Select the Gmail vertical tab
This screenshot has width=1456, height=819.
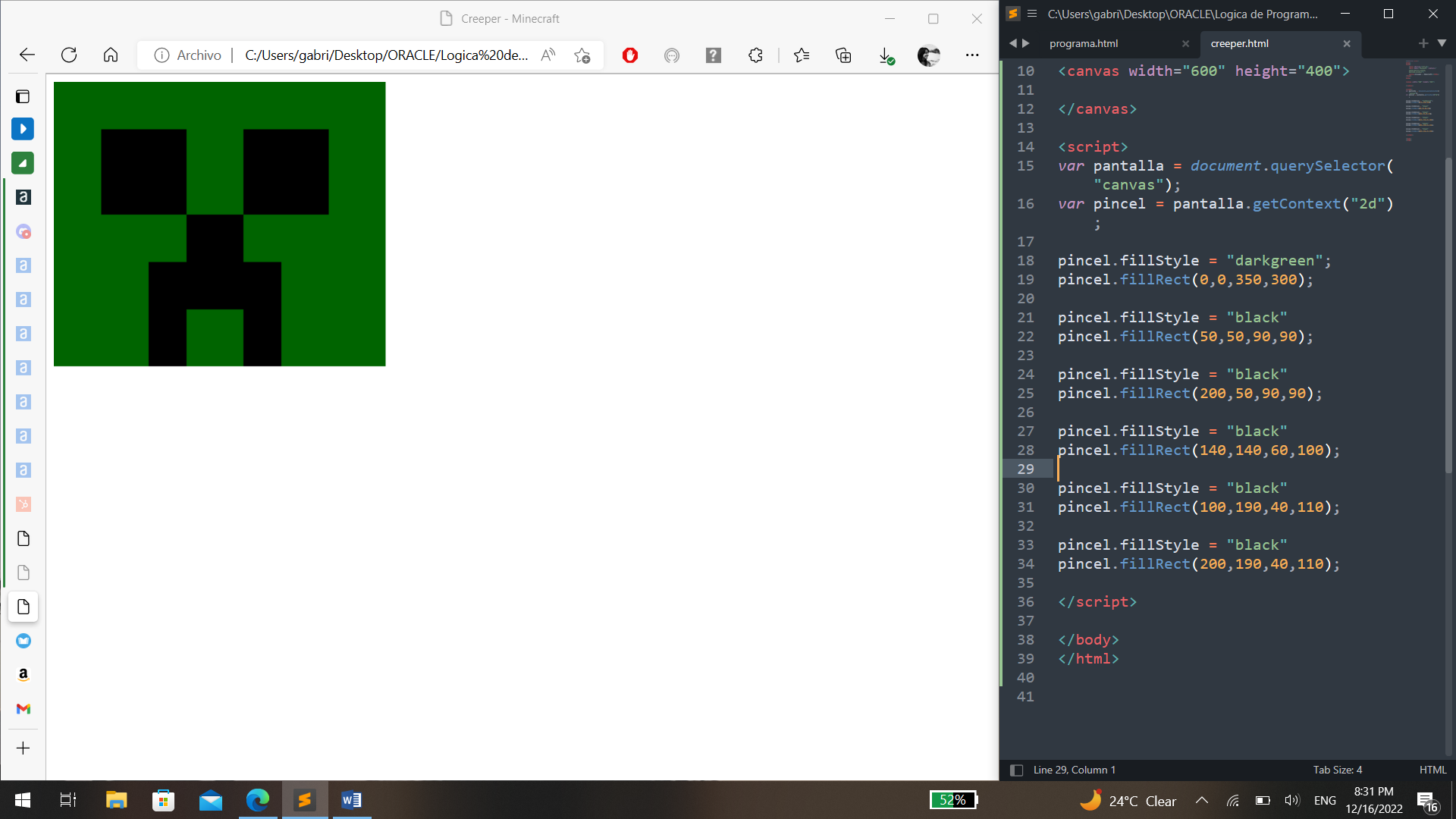point(24,708)
